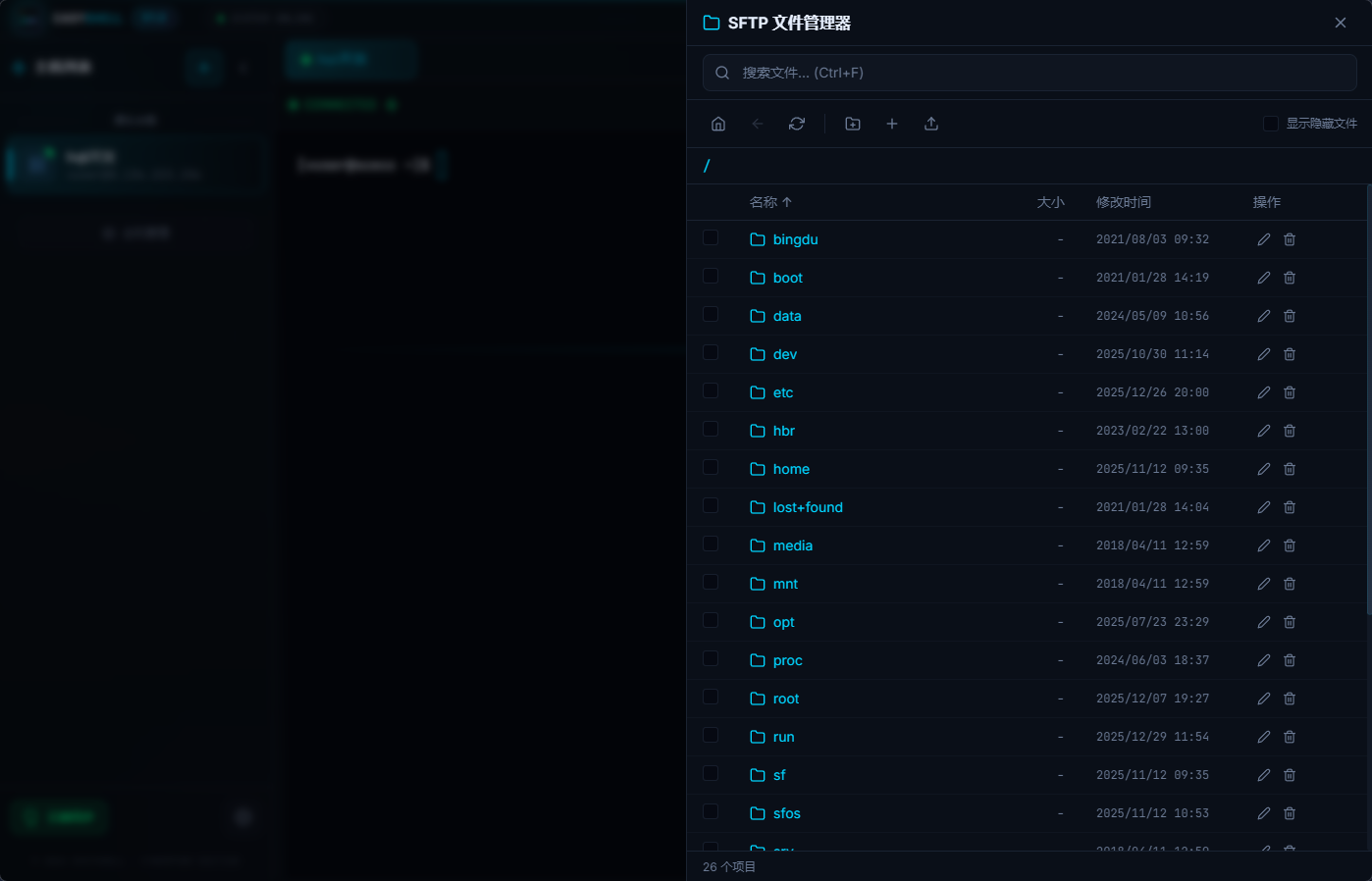This screenshot has width=1372, height=881.
Task: Tick the checkbox for the root folder
Action: click(x=711, y=698)
